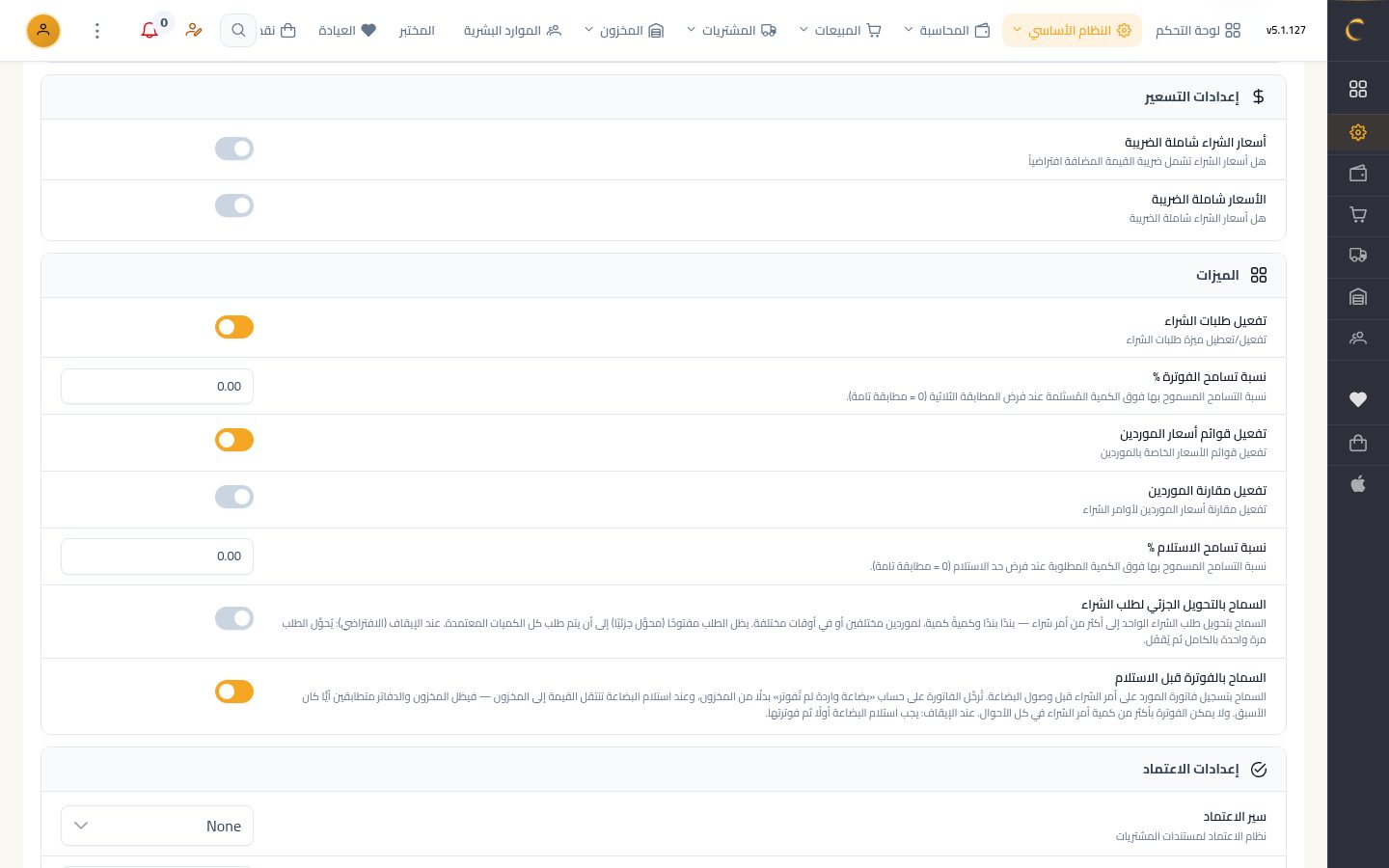
Task: Open the accounting wallet icon in the sidebar
Action: [1358, 174]
